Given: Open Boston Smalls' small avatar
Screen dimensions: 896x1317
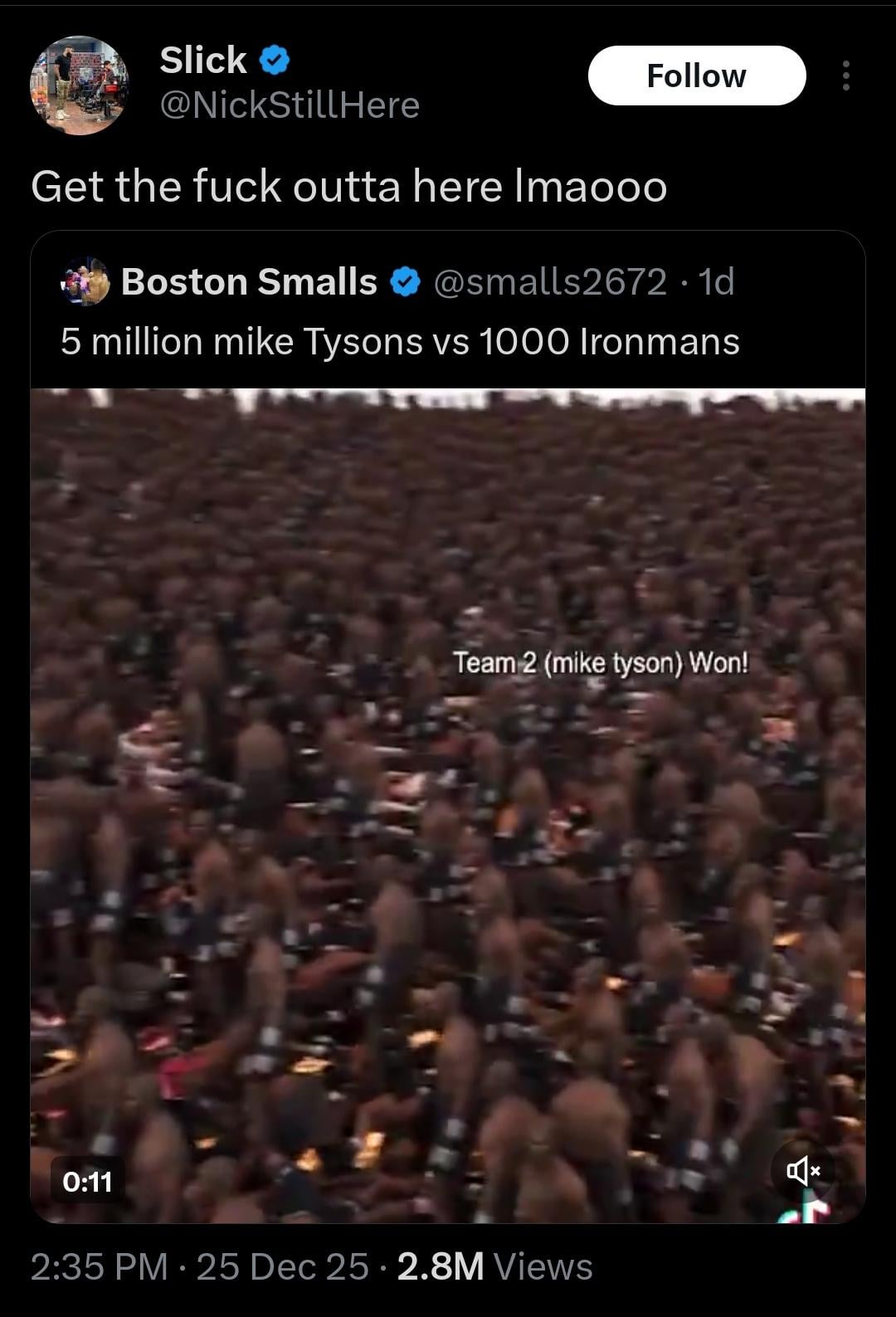Looking at the screenshot, I should coord(85,282).
